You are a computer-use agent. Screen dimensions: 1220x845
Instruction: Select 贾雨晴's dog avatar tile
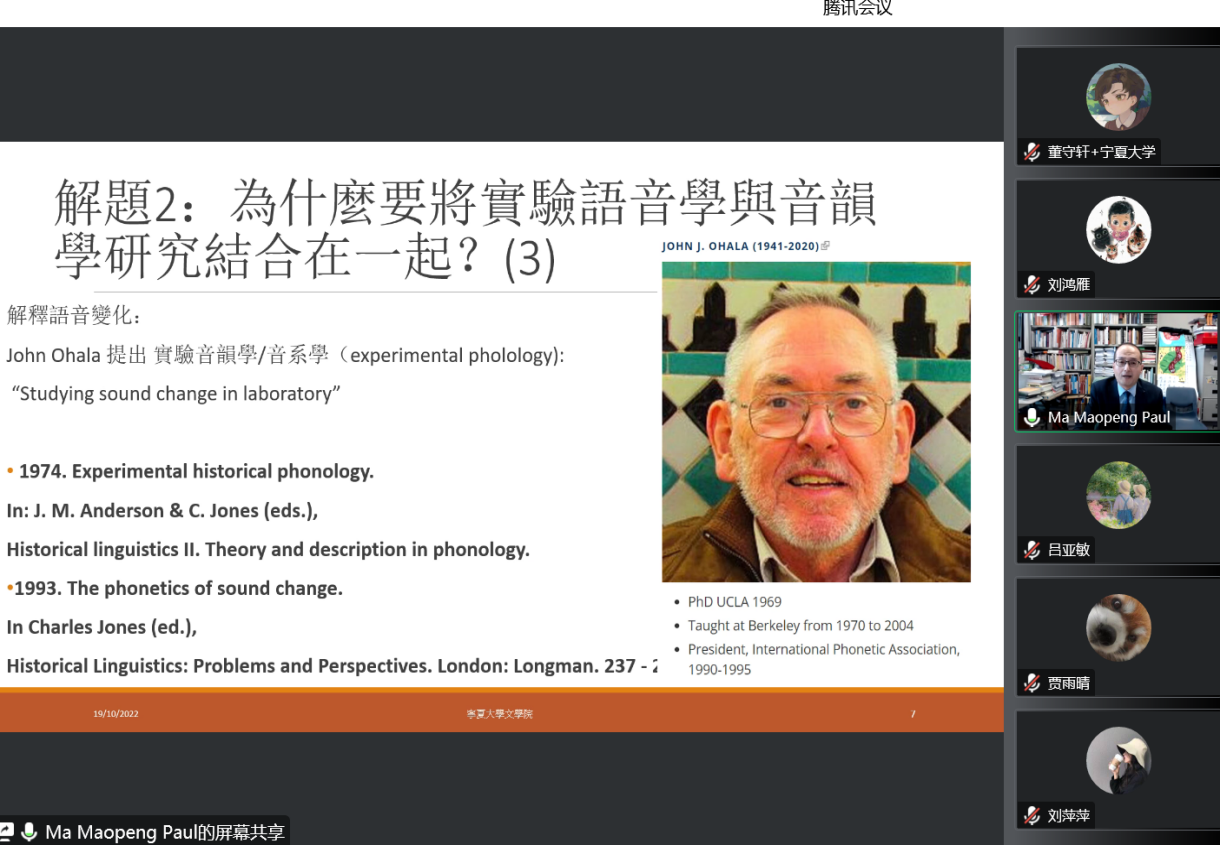[x=1118, y=627]
